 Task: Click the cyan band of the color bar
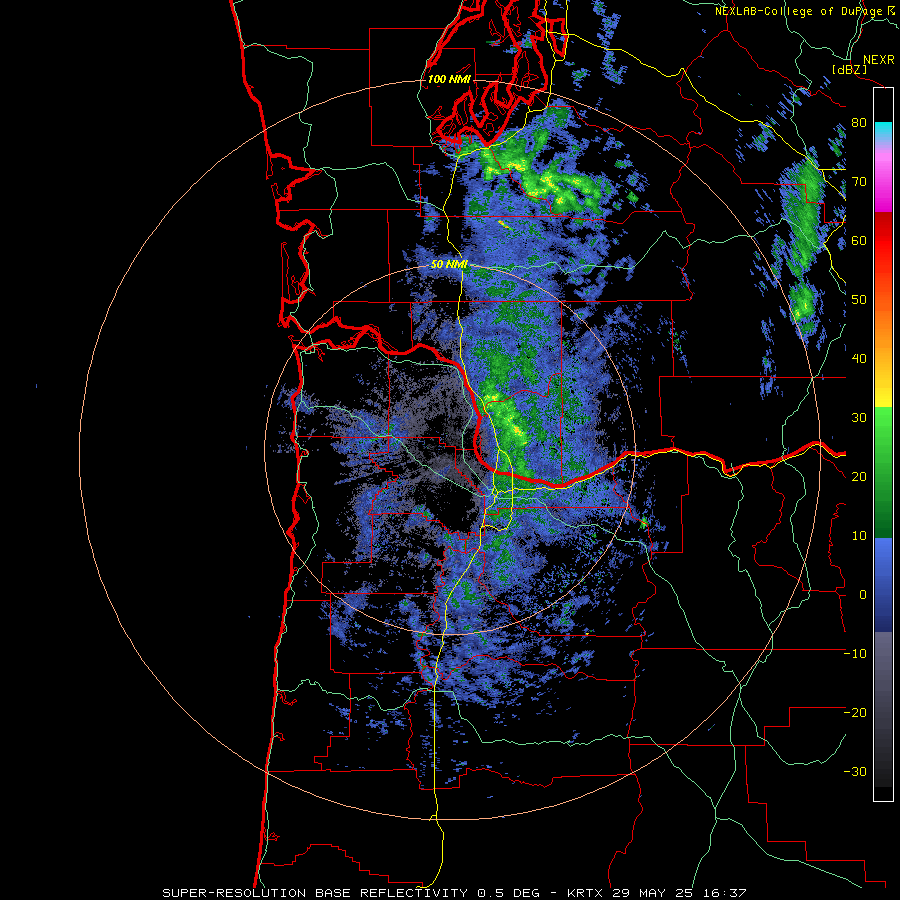point(883,131)
